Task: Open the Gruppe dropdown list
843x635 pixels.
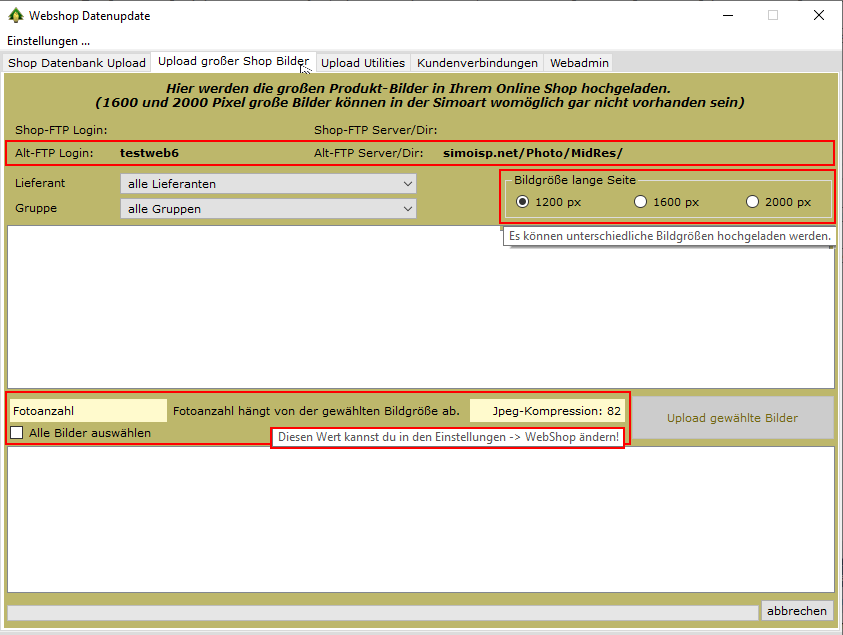Action: (x=267, y=209)
